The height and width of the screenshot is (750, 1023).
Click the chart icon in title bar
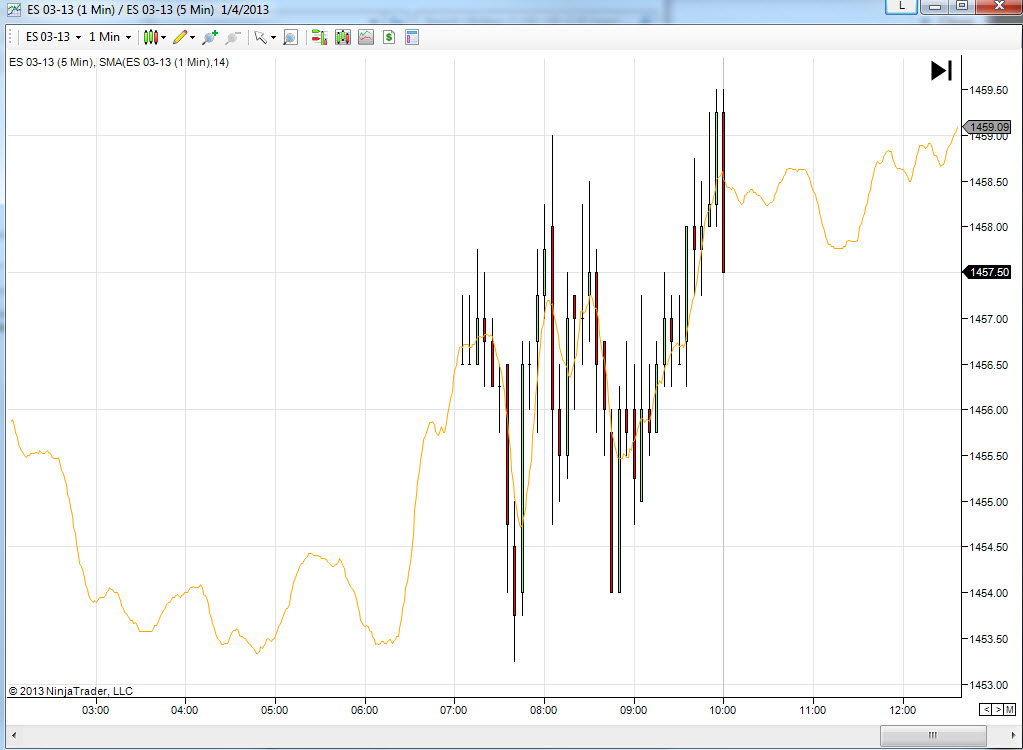[13, 10]
